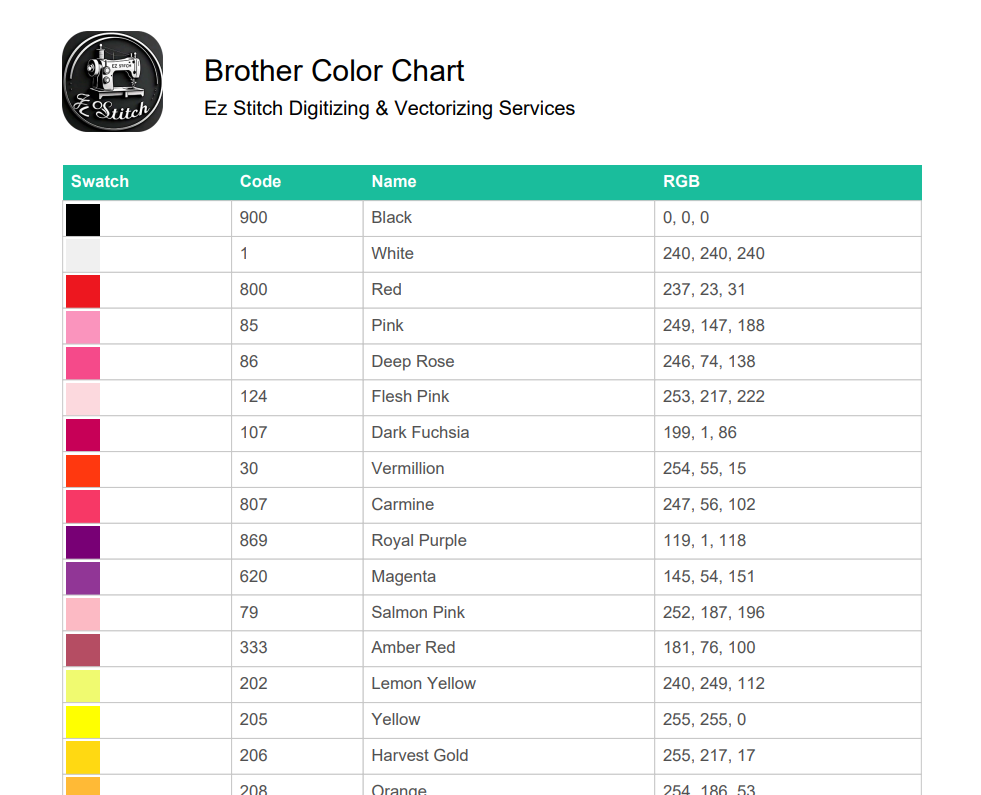
Task: Click the Ez Stitch sewing machine logo
Action: click(x=113, y=81)
